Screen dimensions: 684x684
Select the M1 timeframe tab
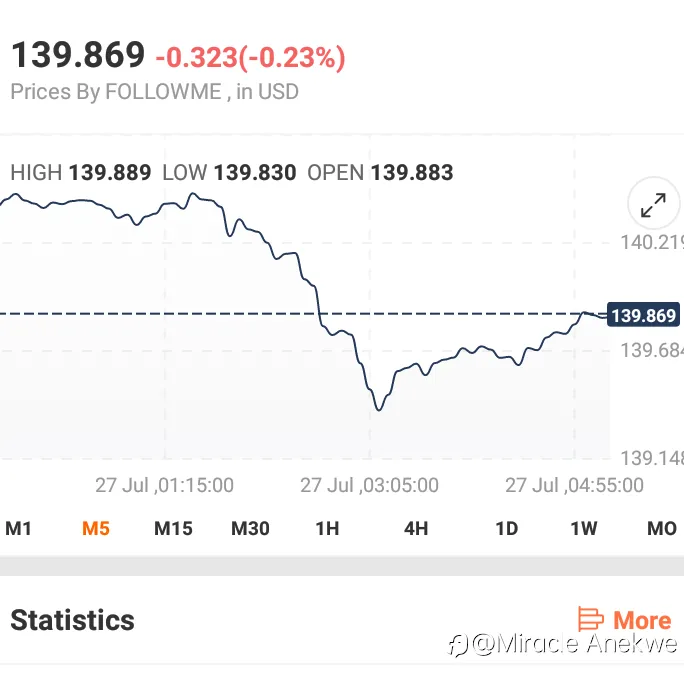18,529
